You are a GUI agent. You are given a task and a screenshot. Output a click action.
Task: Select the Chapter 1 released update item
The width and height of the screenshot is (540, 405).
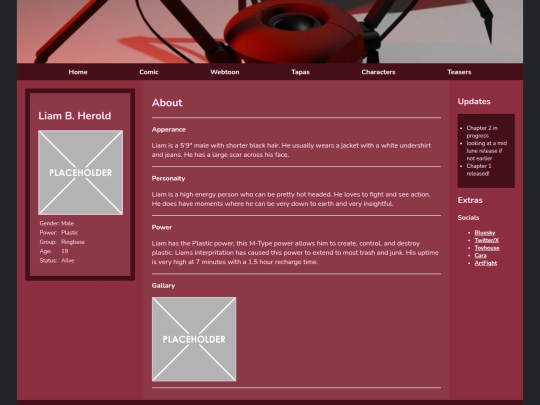(x=479, y=170)
